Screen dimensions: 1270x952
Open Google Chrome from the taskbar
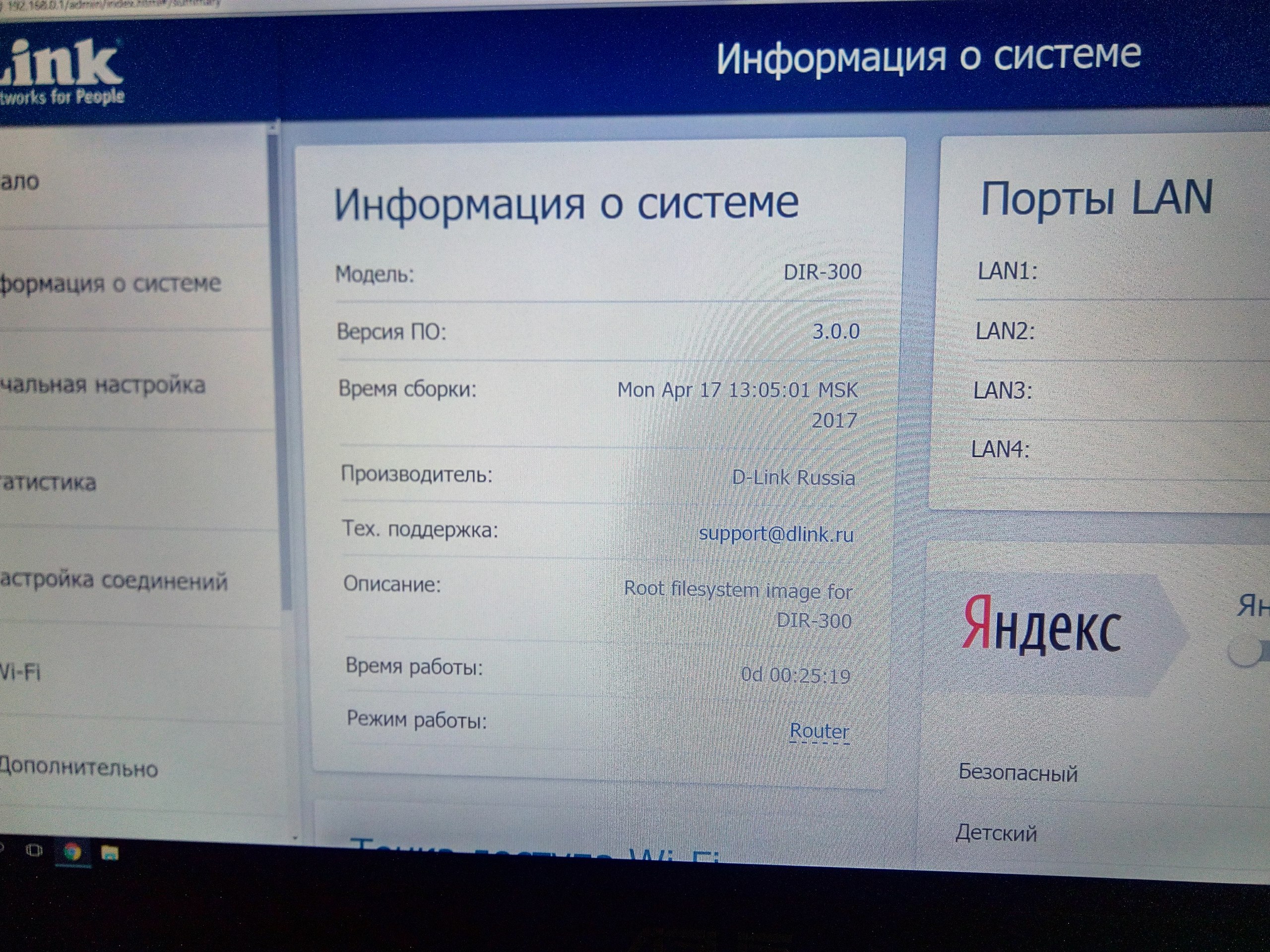pos(72,852)
